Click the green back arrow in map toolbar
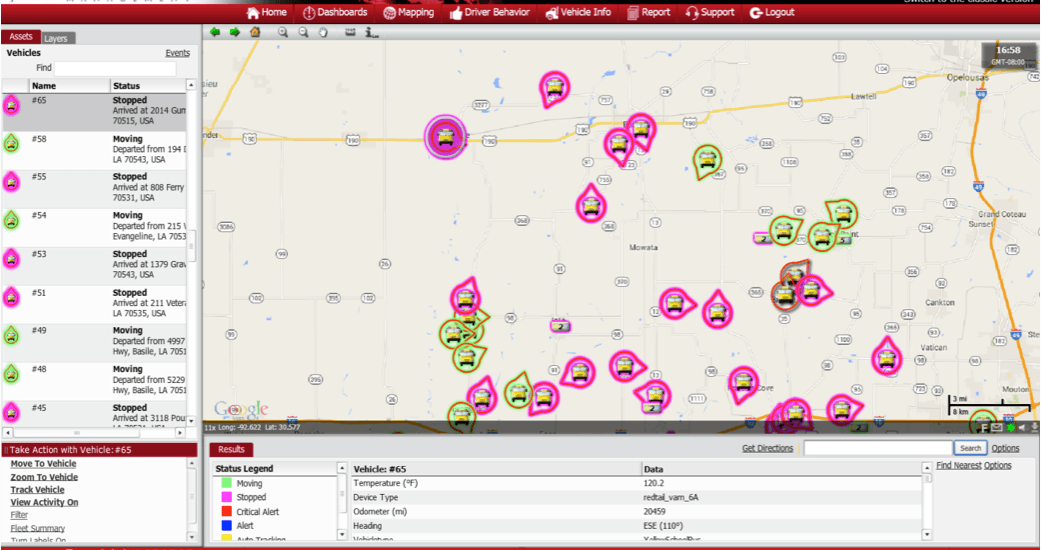 (215, 32)
